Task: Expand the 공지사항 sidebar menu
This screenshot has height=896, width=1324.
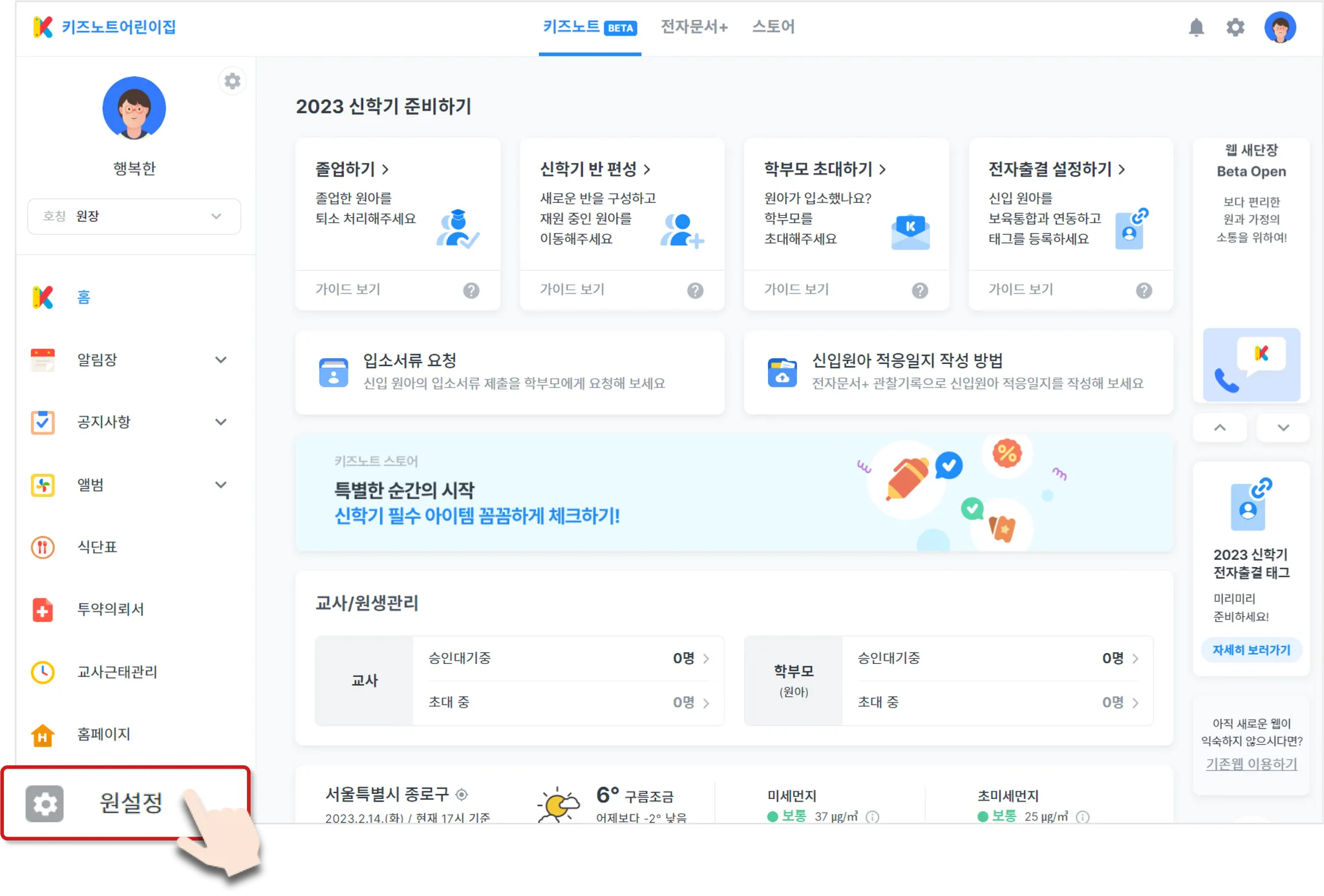Action: (220, 421)
